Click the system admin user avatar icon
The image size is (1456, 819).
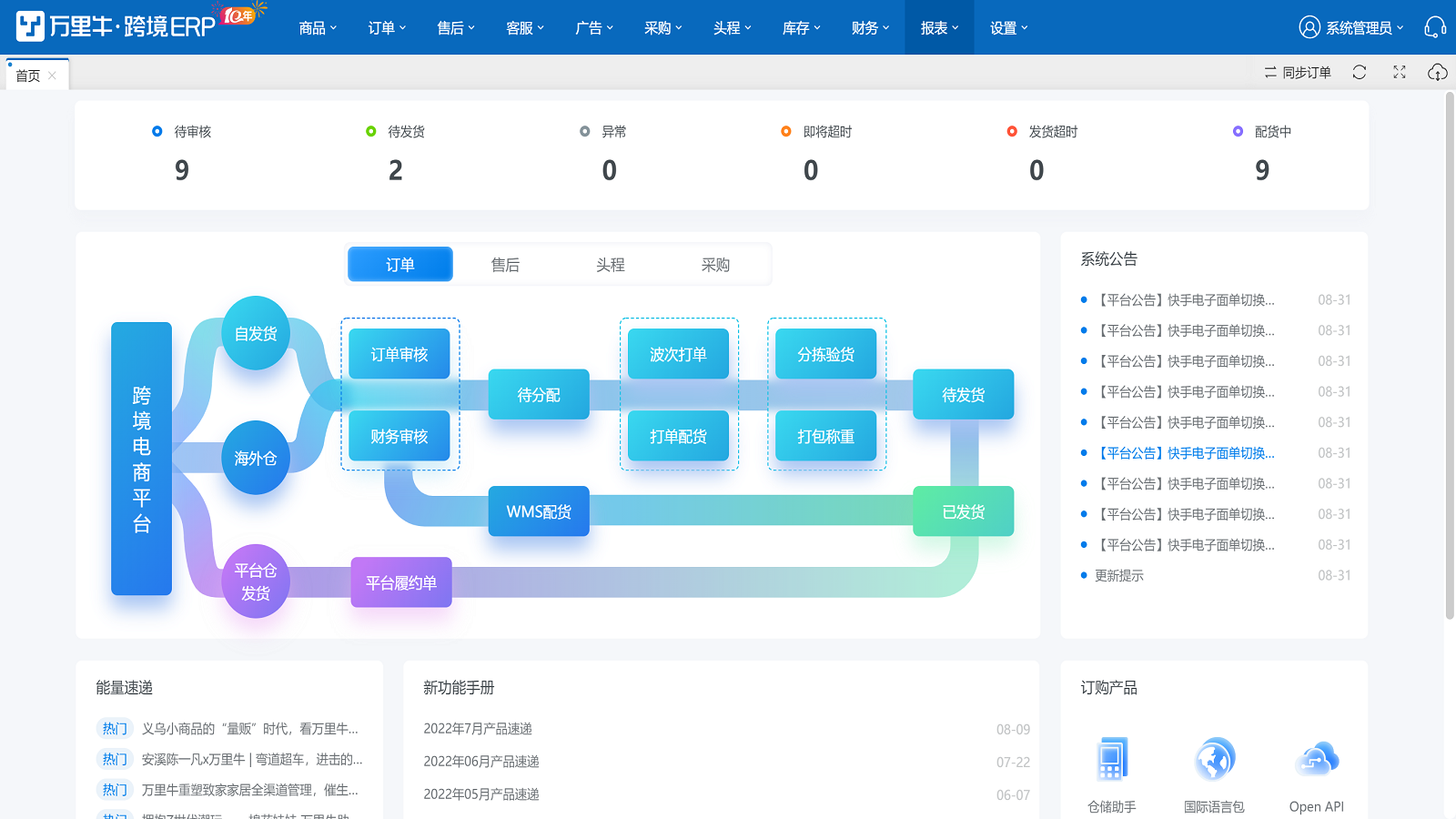pyautogui.click(x=1309, y=27)
